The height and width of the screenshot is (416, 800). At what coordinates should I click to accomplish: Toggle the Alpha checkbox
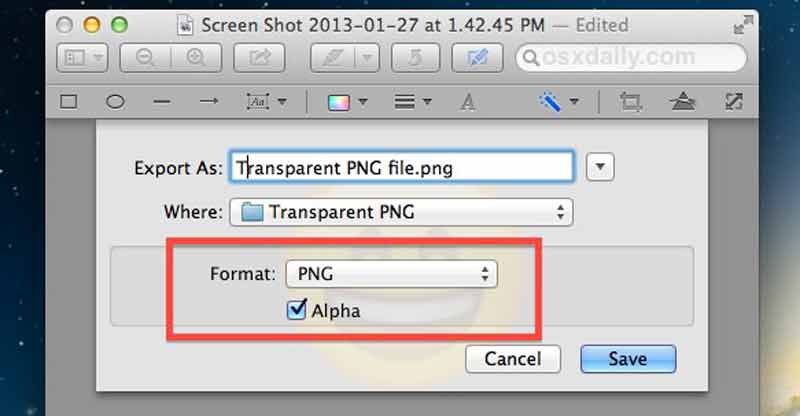[x=296, y=311]
